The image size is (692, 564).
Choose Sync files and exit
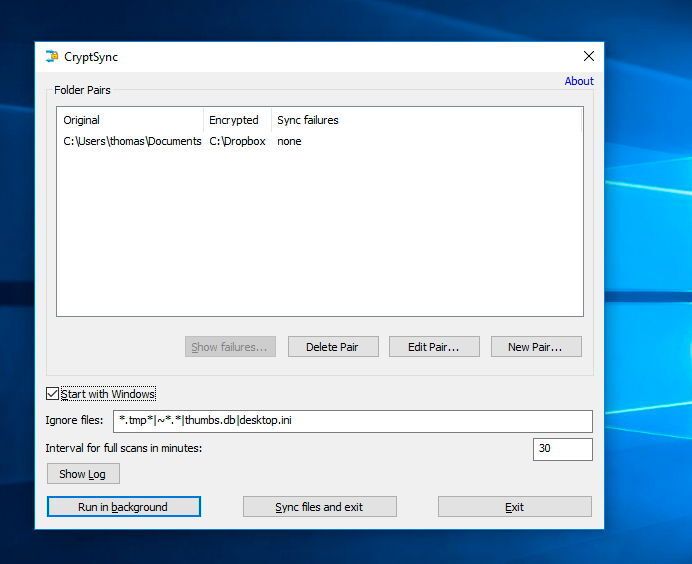pyautogui.click(x=319, y=507)
